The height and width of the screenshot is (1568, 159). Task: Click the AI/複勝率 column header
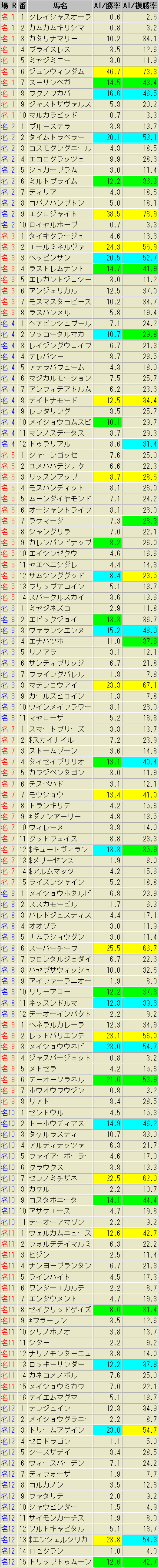click(140, 6)
